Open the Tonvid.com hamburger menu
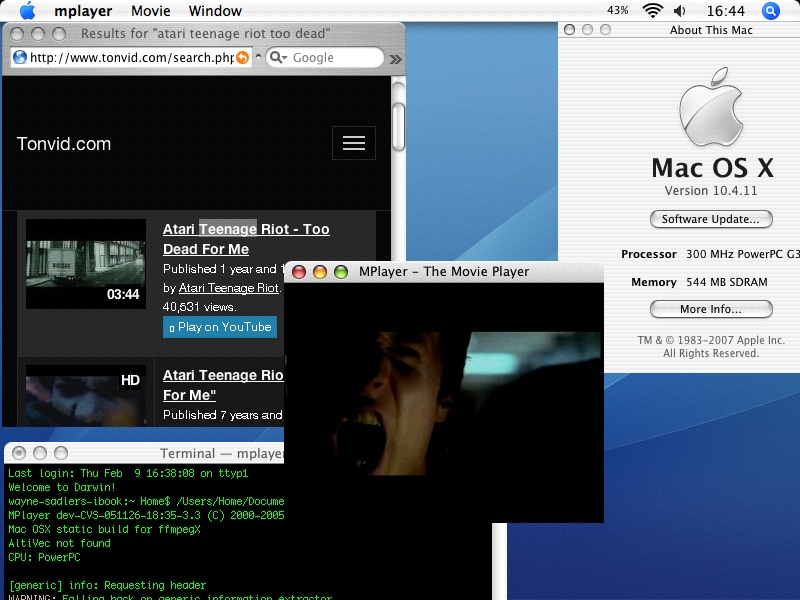 354,143
